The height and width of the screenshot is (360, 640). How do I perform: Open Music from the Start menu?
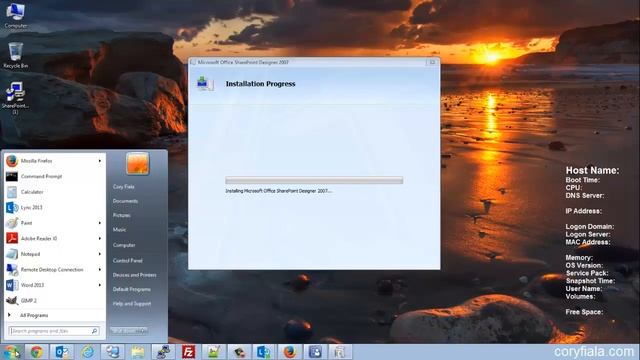pos(120,229)
